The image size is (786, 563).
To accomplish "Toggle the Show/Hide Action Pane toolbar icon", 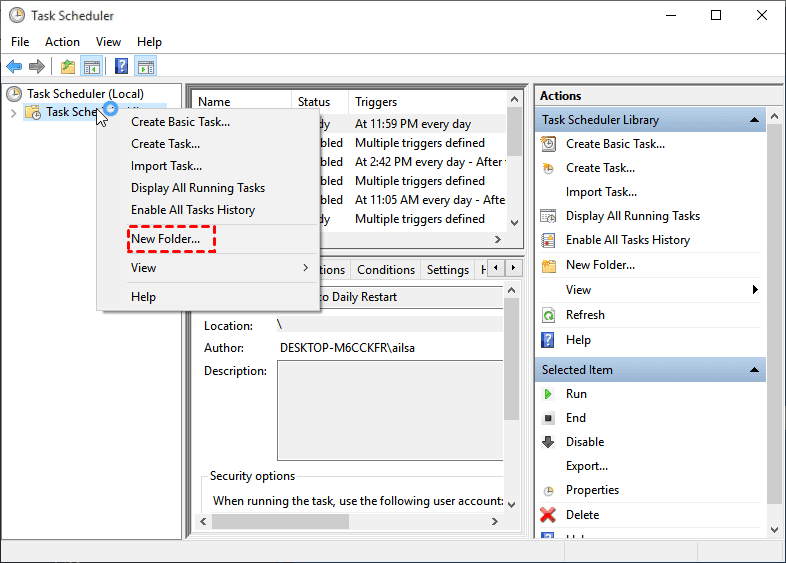I will pyautogui.click(x=146, y=66).
